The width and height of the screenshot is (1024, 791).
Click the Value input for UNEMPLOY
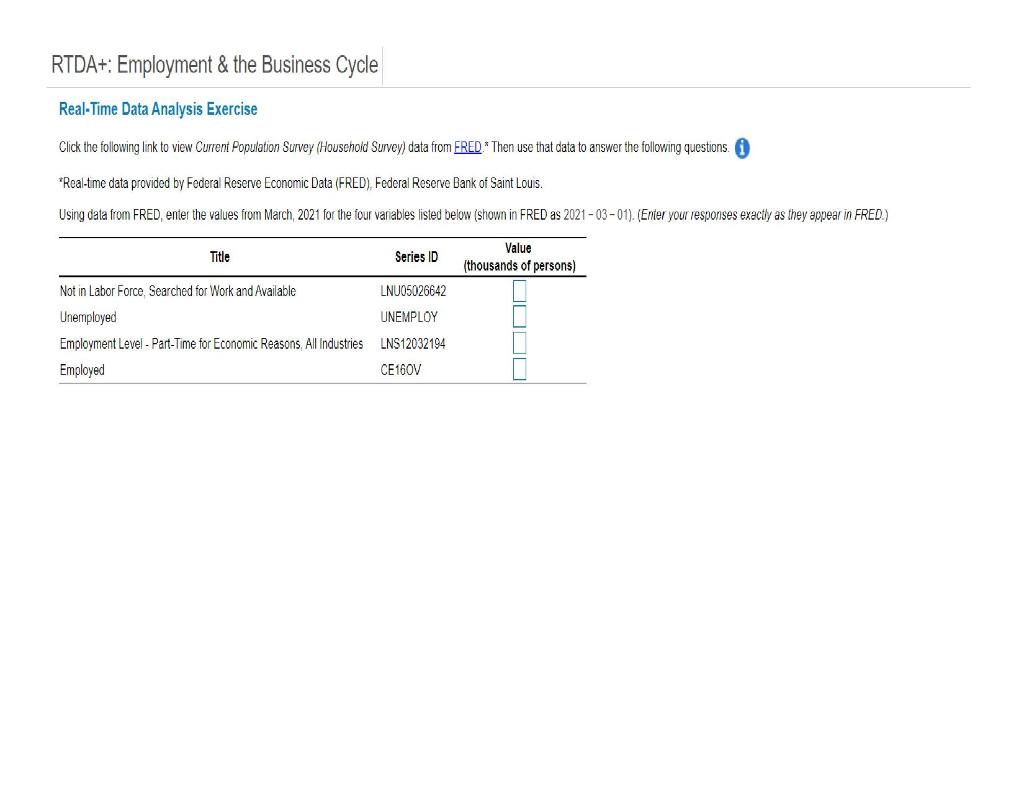tap(518, 316)
